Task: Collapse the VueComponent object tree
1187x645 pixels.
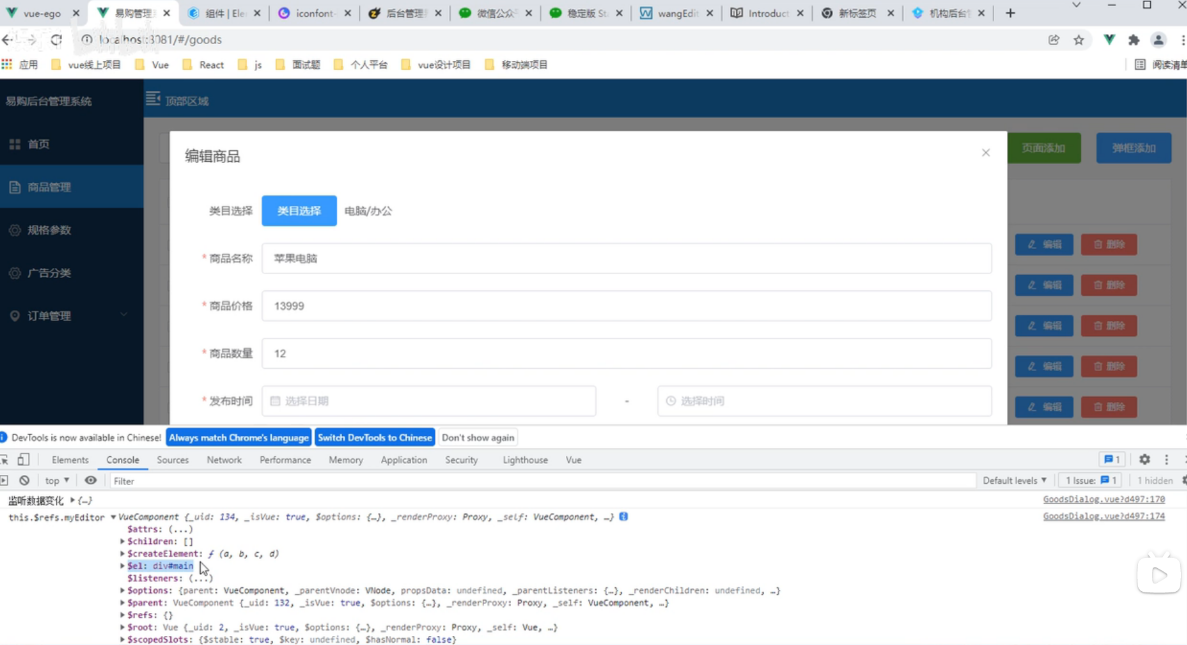Action: click(113, 517)
